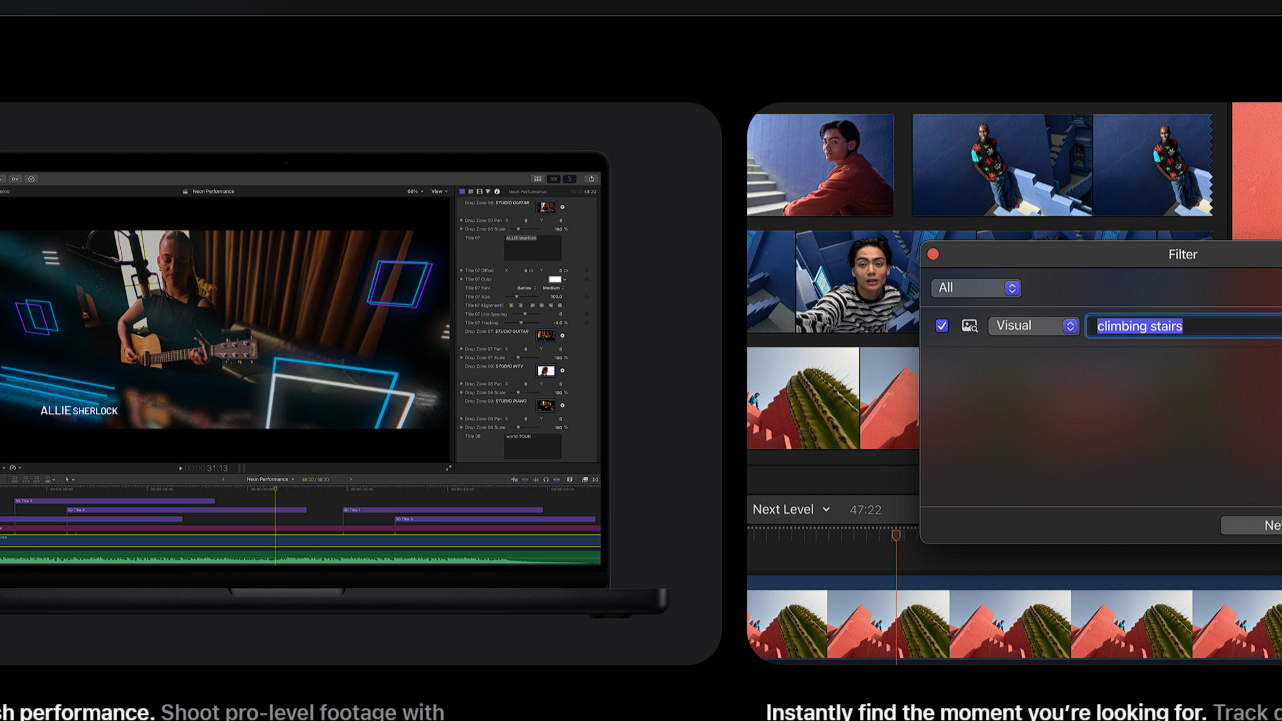Click the Title 07 Color white swatch
The width and height of the screenshot is (1282, 721).
tap(555, 280)
